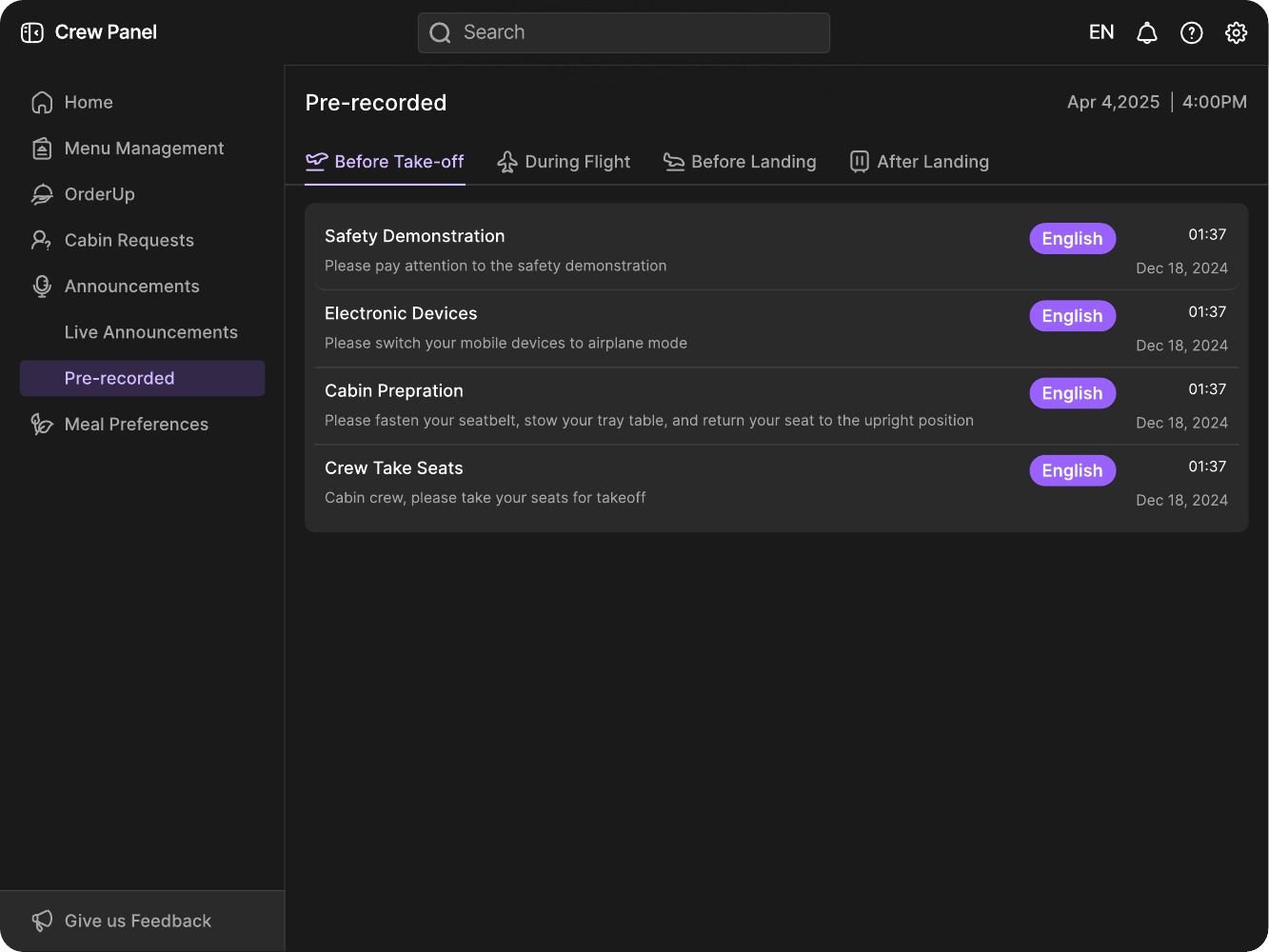Open the notifications bell
Image resolution: width=1269 pixels, height=952 pixels.
(x=1147, y=32)
